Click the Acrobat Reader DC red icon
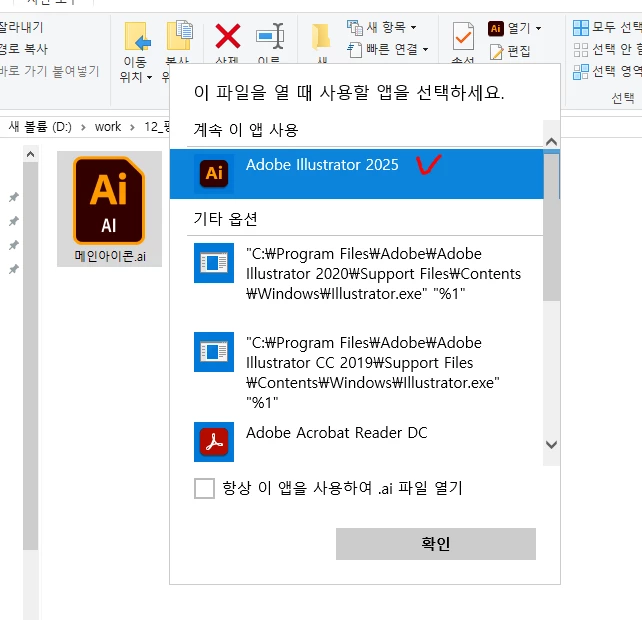 [x=214, y=442]
